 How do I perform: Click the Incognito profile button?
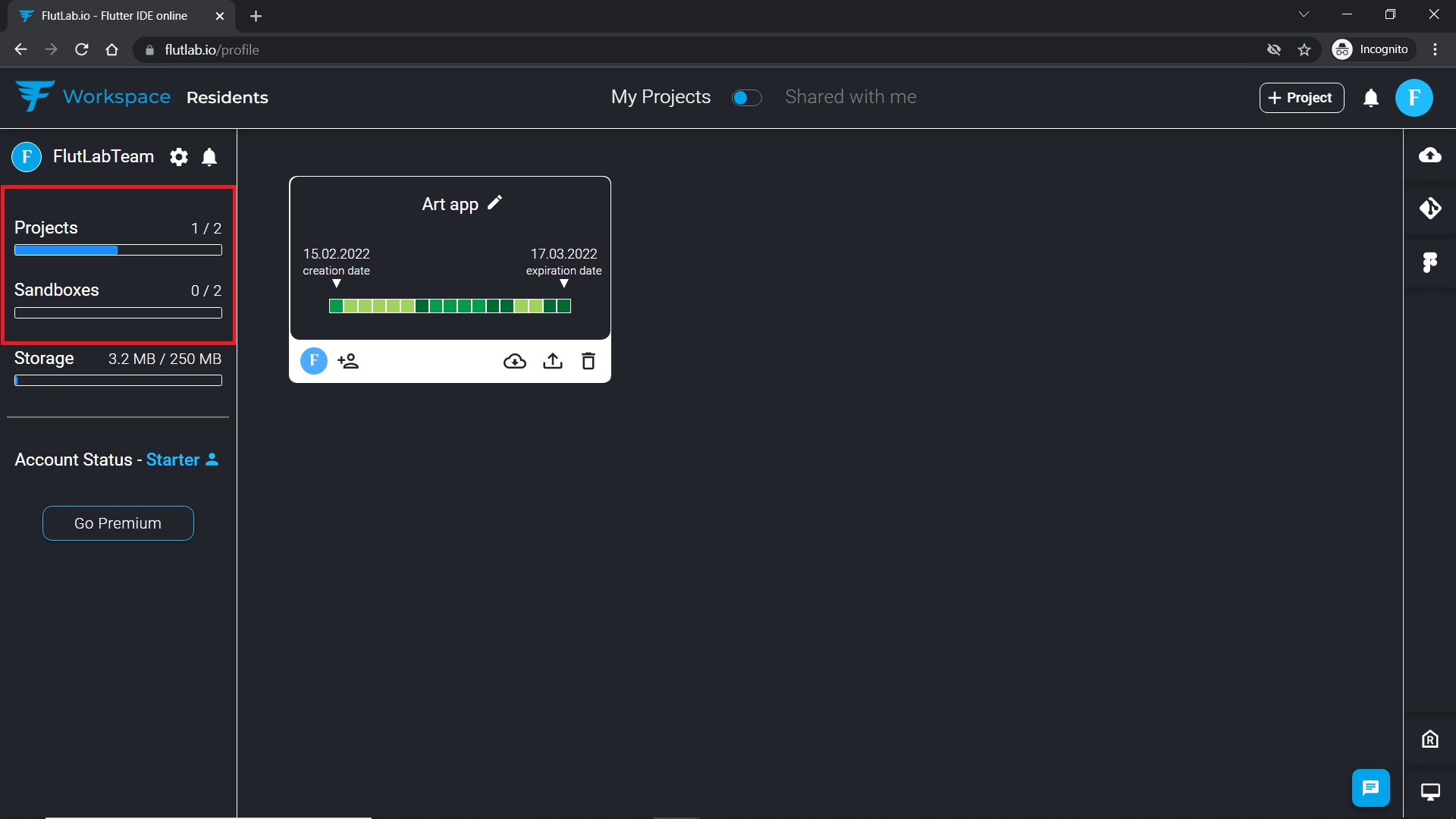coord(1373,49)
